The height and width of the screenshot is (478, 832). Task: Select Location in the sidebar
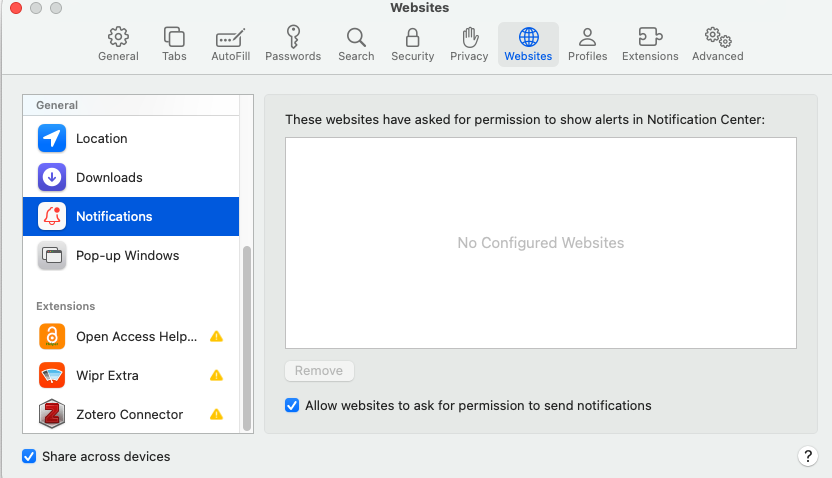coord(102,139)
